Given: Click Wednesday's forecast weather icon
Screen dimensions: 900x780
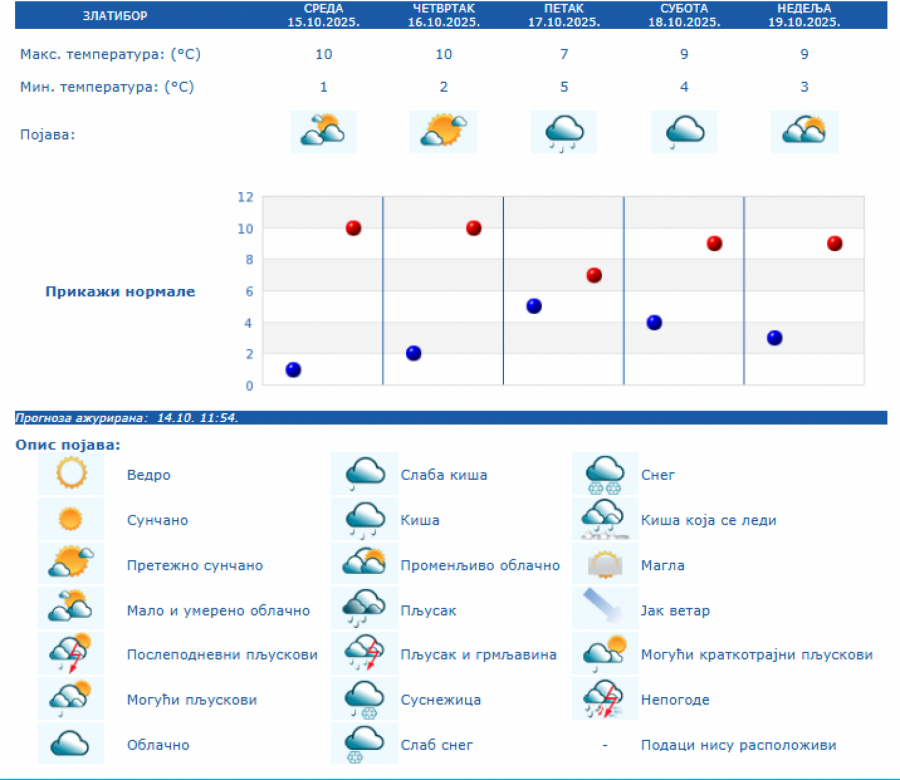Looking at the screenshot, I should (x=323, y=131).
